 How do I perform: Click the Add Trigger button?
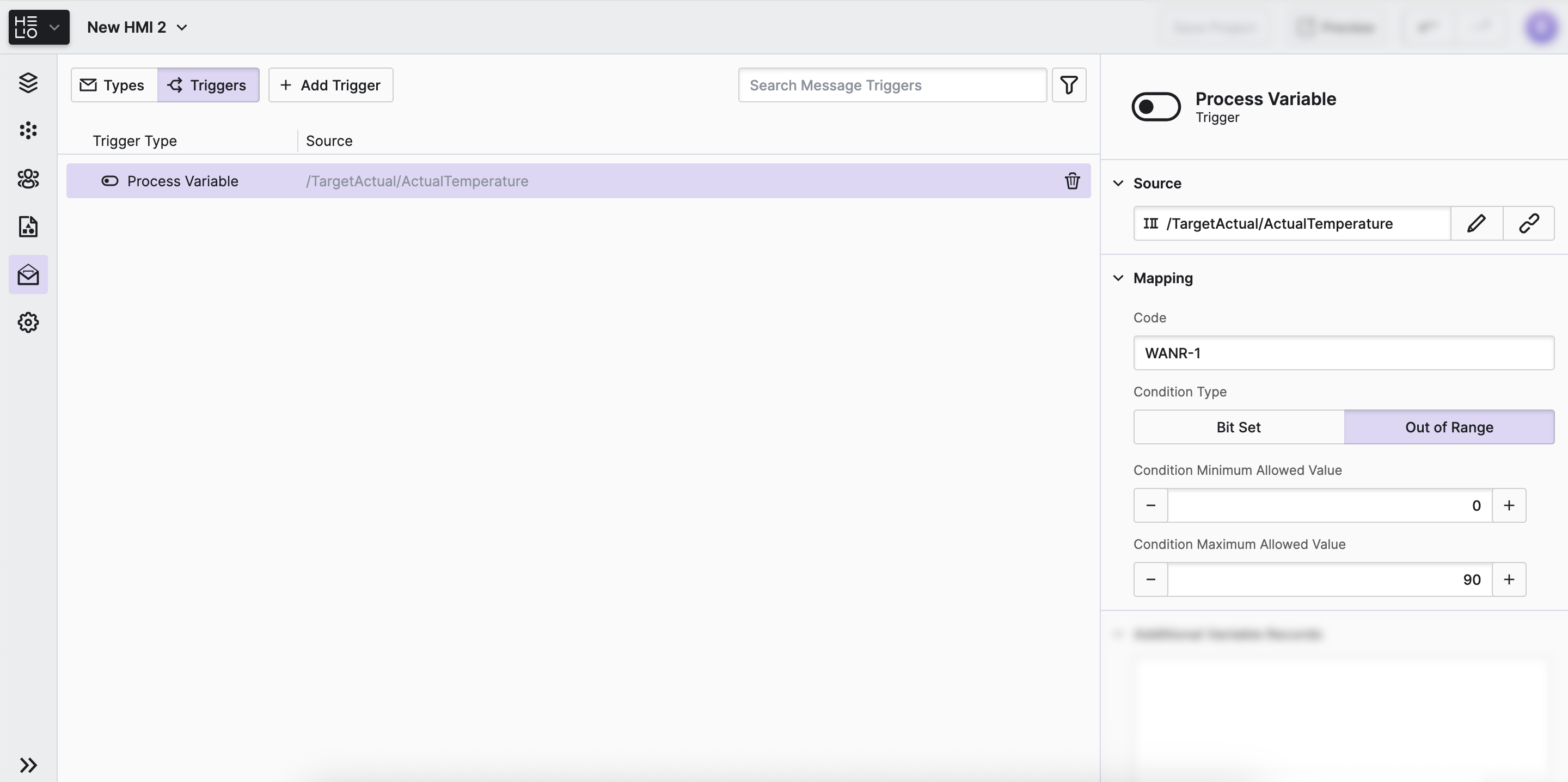pos(330,84)
